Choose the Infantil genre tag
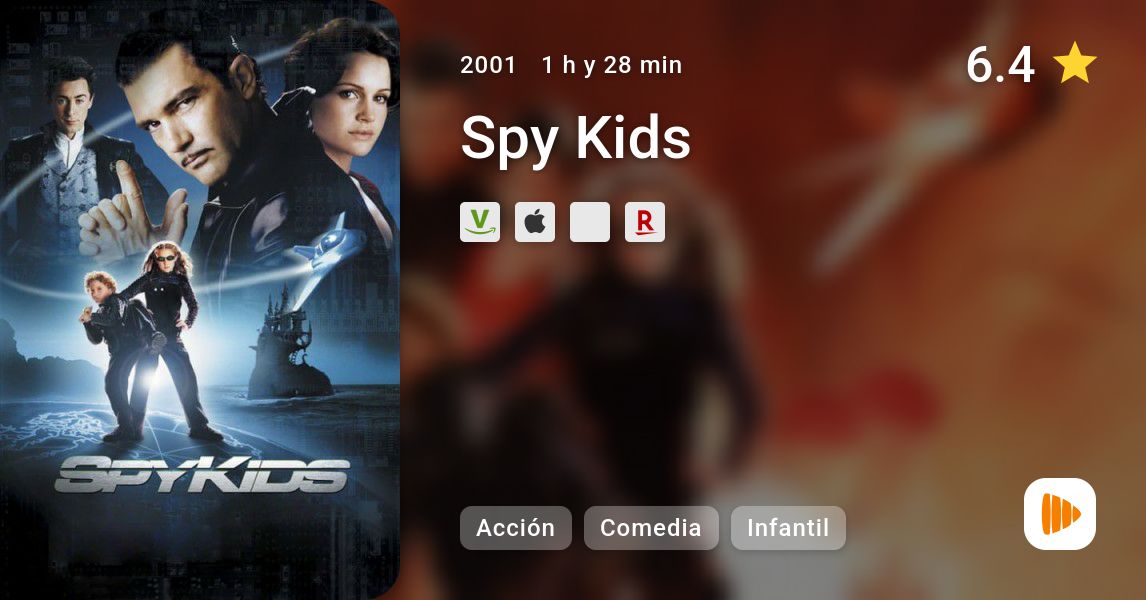The height and width of the screenshot is (600, 1146). click(788, 528)
